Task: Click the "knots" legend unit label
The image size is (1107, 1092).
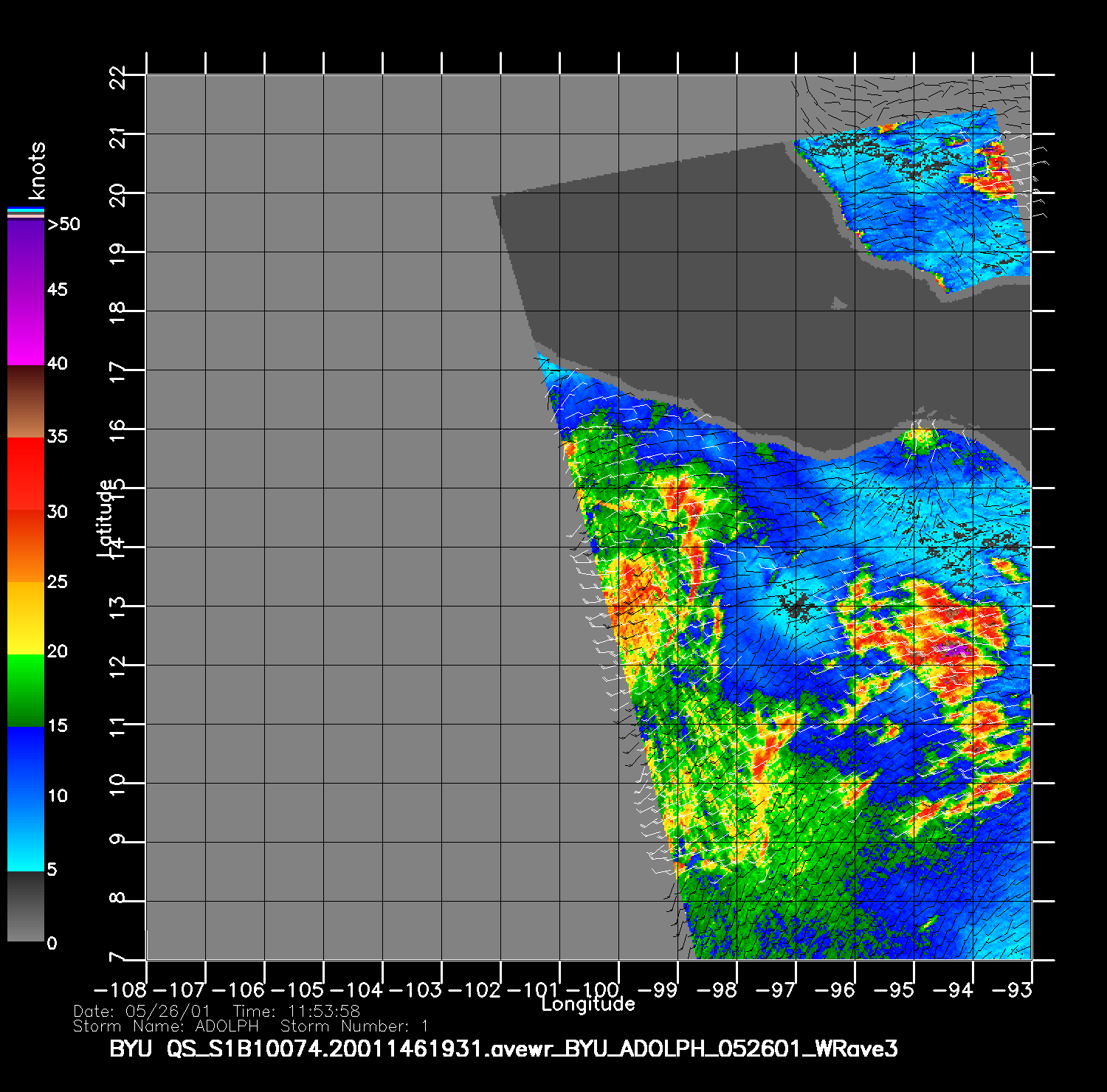Action: click(x=37, y=170)
